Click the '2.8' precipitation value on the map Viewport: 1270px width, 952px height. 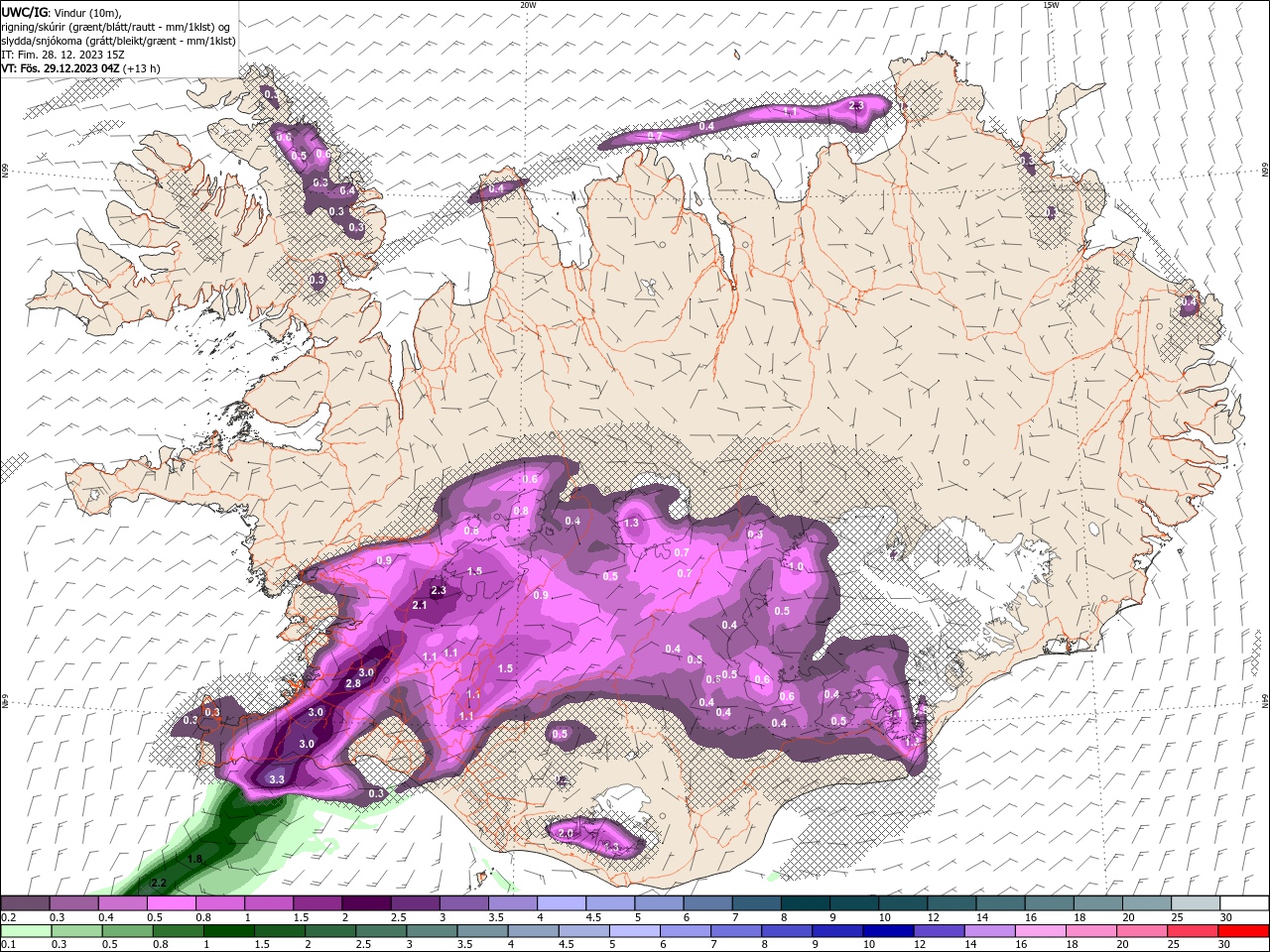[353, 684]
